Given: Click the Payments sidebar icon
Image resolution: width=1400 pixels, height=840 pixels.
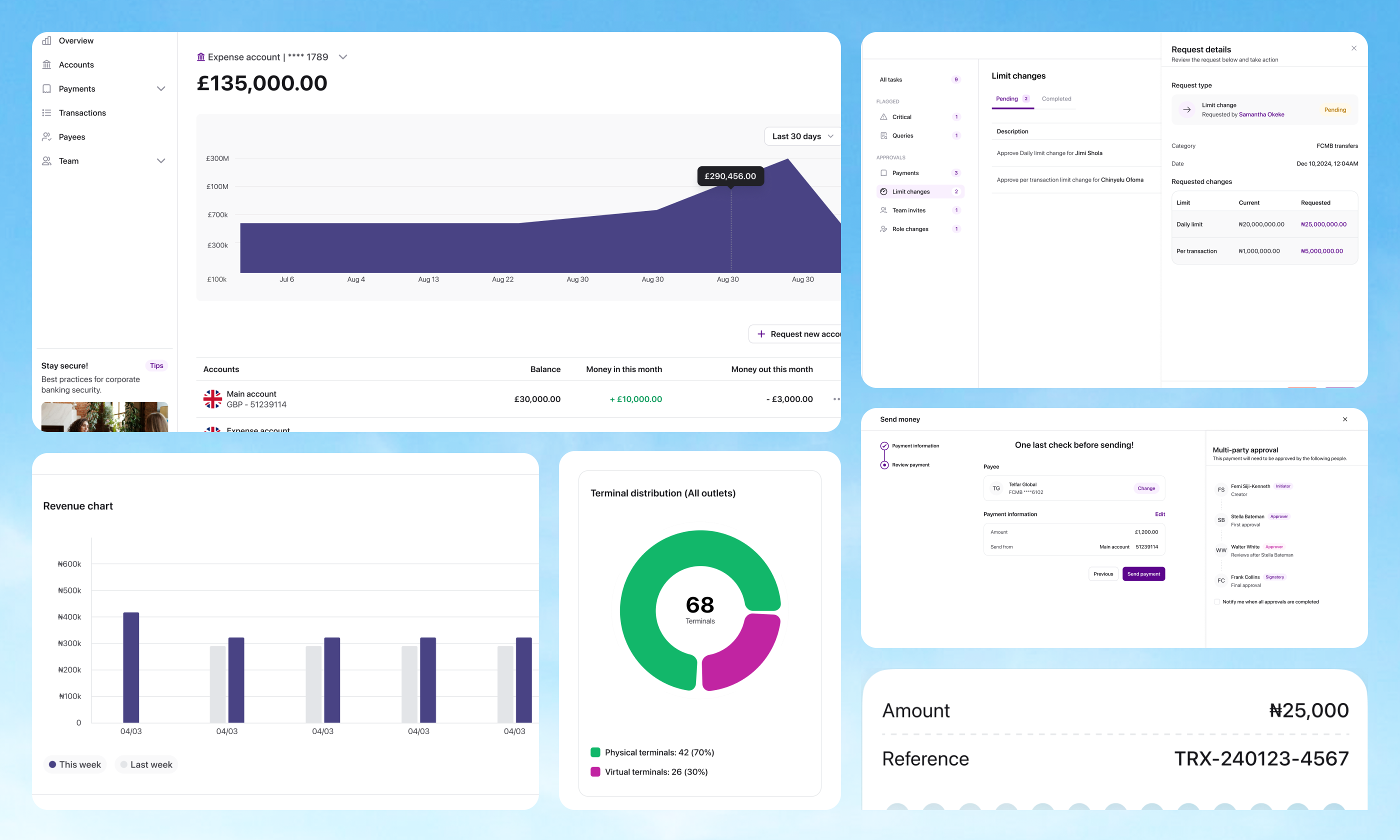Looking at the screenshot, I should pos(47,89).
